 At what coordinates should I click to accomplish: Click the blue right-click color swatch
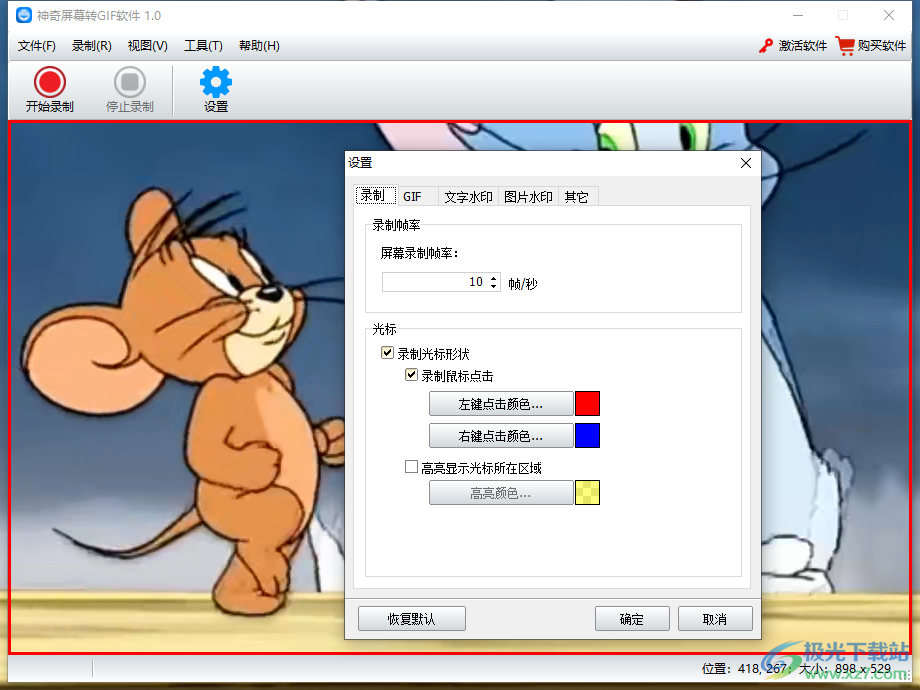pos(587,435)
